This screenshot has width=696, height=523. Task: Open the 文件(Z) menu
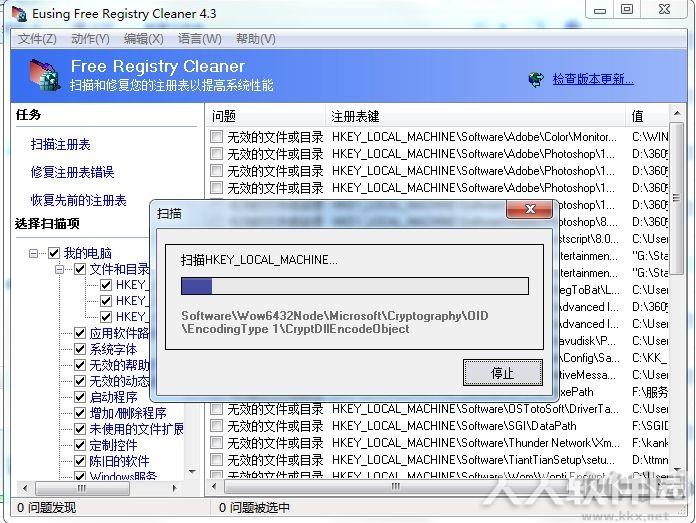(x=37, y=39)
